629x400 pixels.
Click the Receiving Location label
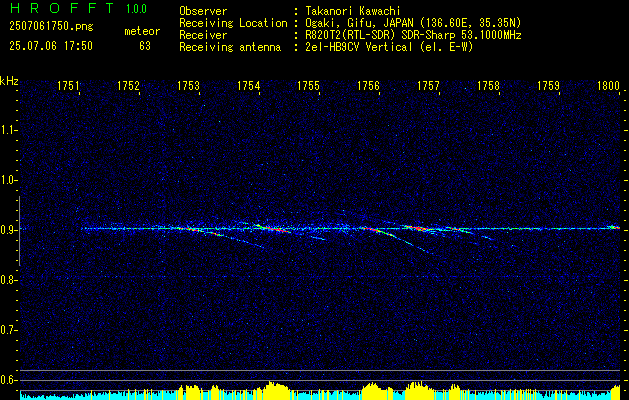(x=233, y=23)
